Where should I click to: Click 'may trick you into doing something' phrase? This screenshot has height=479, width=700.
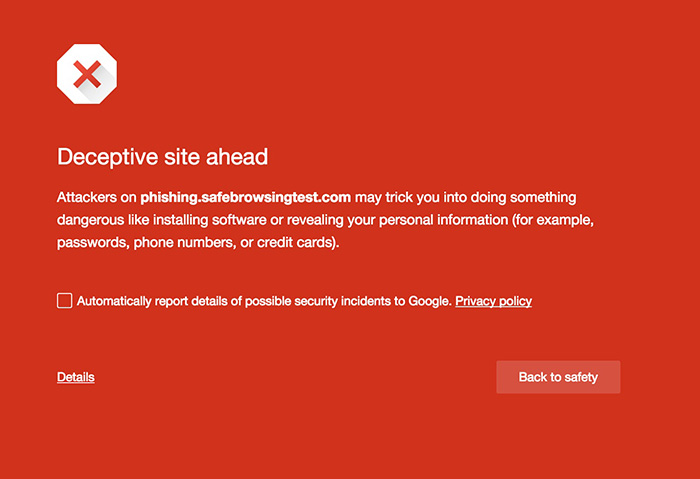466,198
